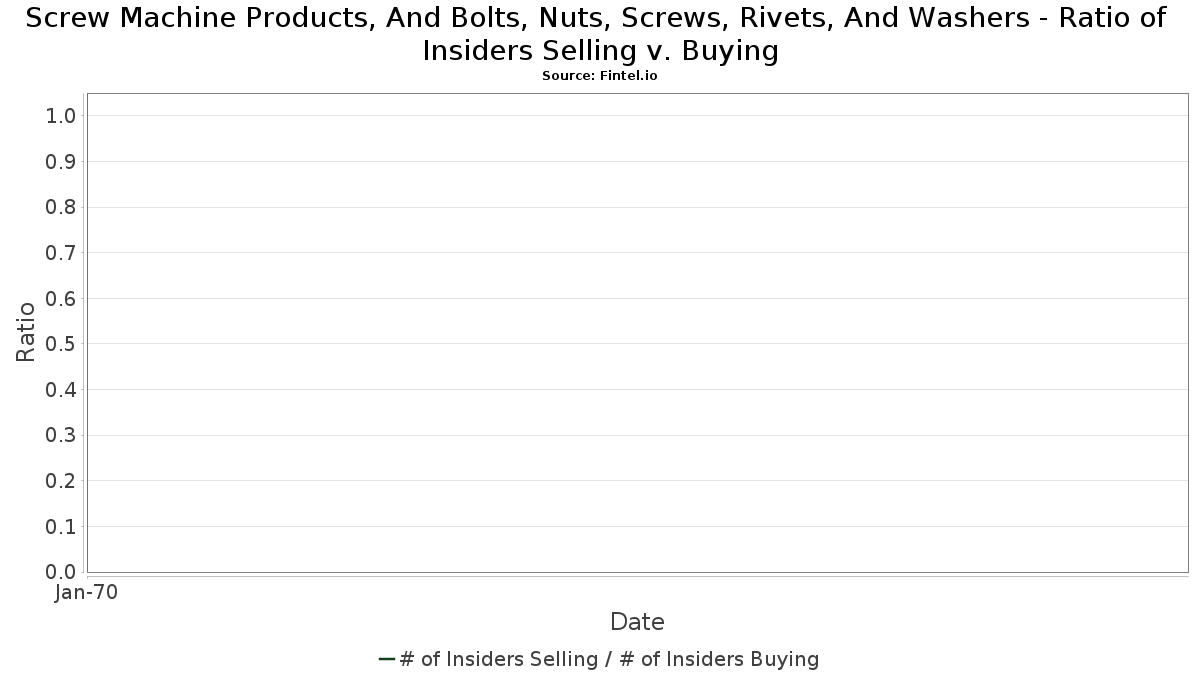Screen dimensions: 1200x675
Task: Click the empty chart plot area
Action: (x=637, y=333)
